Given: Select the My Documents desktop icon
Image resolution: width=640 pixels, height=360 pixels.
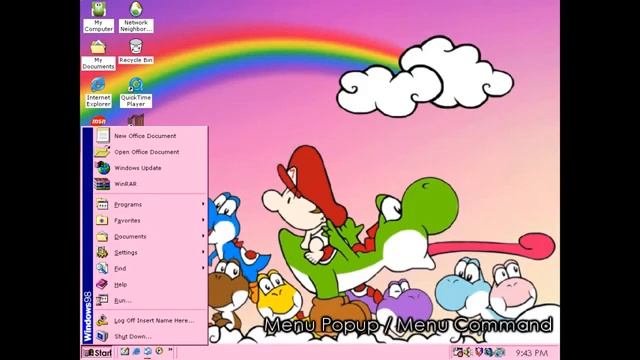Looking at the screenshot, I should (98, 55).
